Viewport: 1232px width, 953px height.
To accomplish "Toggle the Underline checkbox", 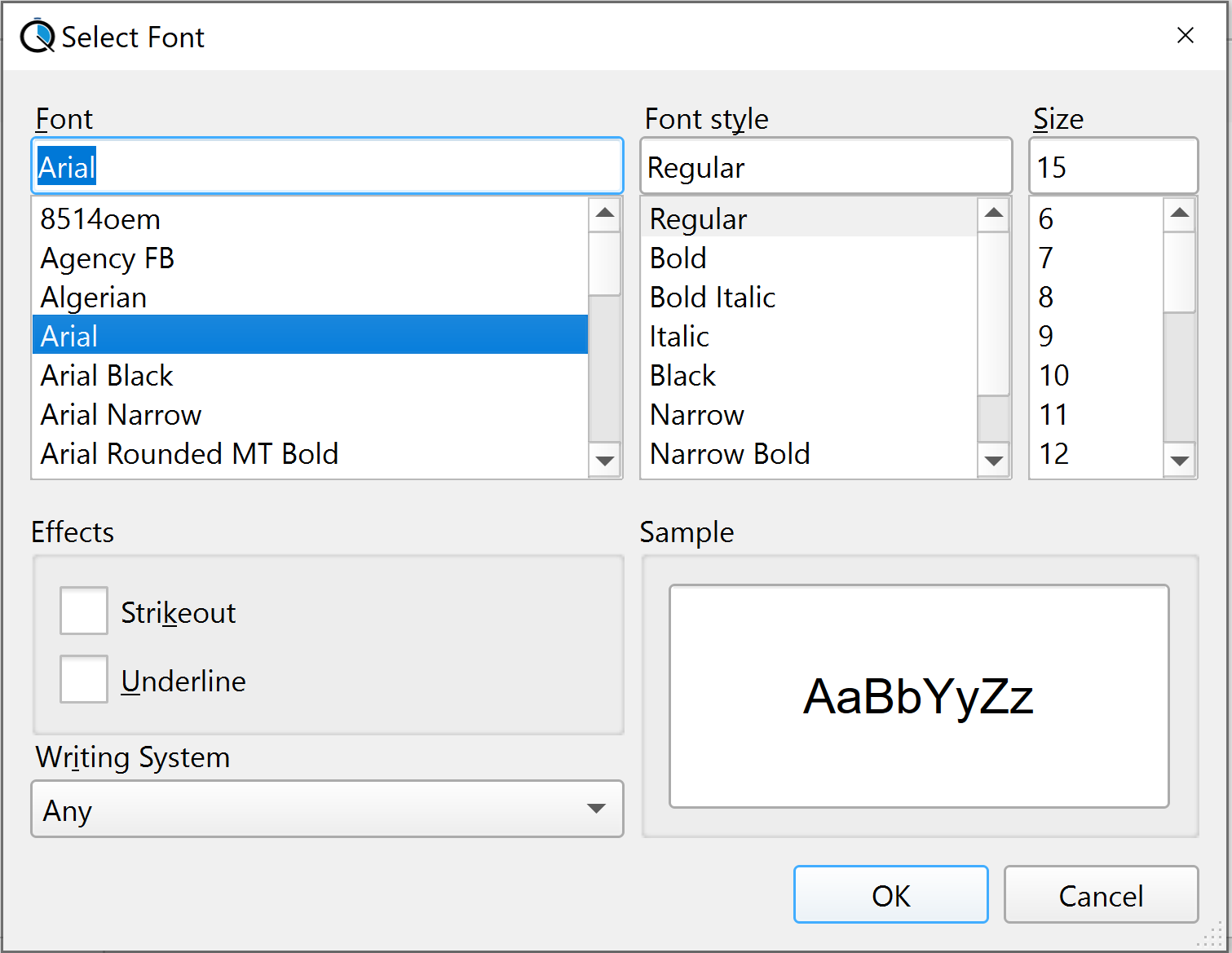I will coord(84,679).
